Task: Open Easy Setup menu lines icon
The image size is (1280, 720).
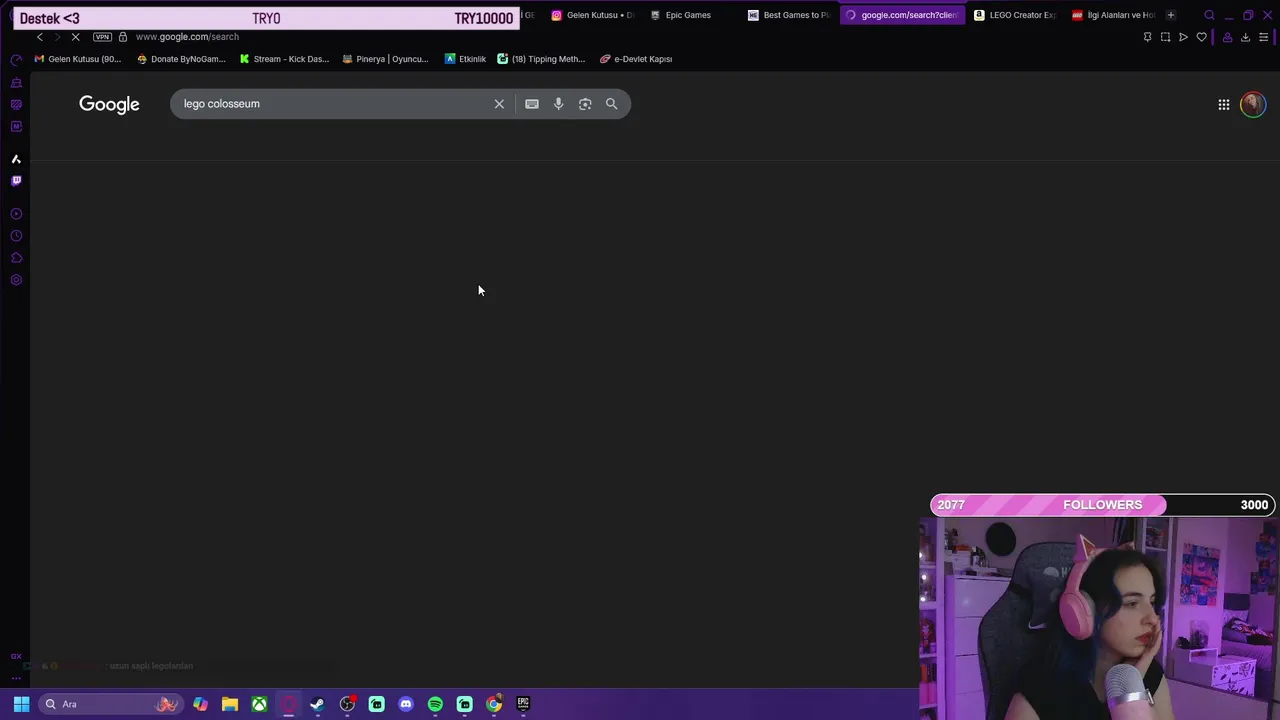Action: [1263, 37]
